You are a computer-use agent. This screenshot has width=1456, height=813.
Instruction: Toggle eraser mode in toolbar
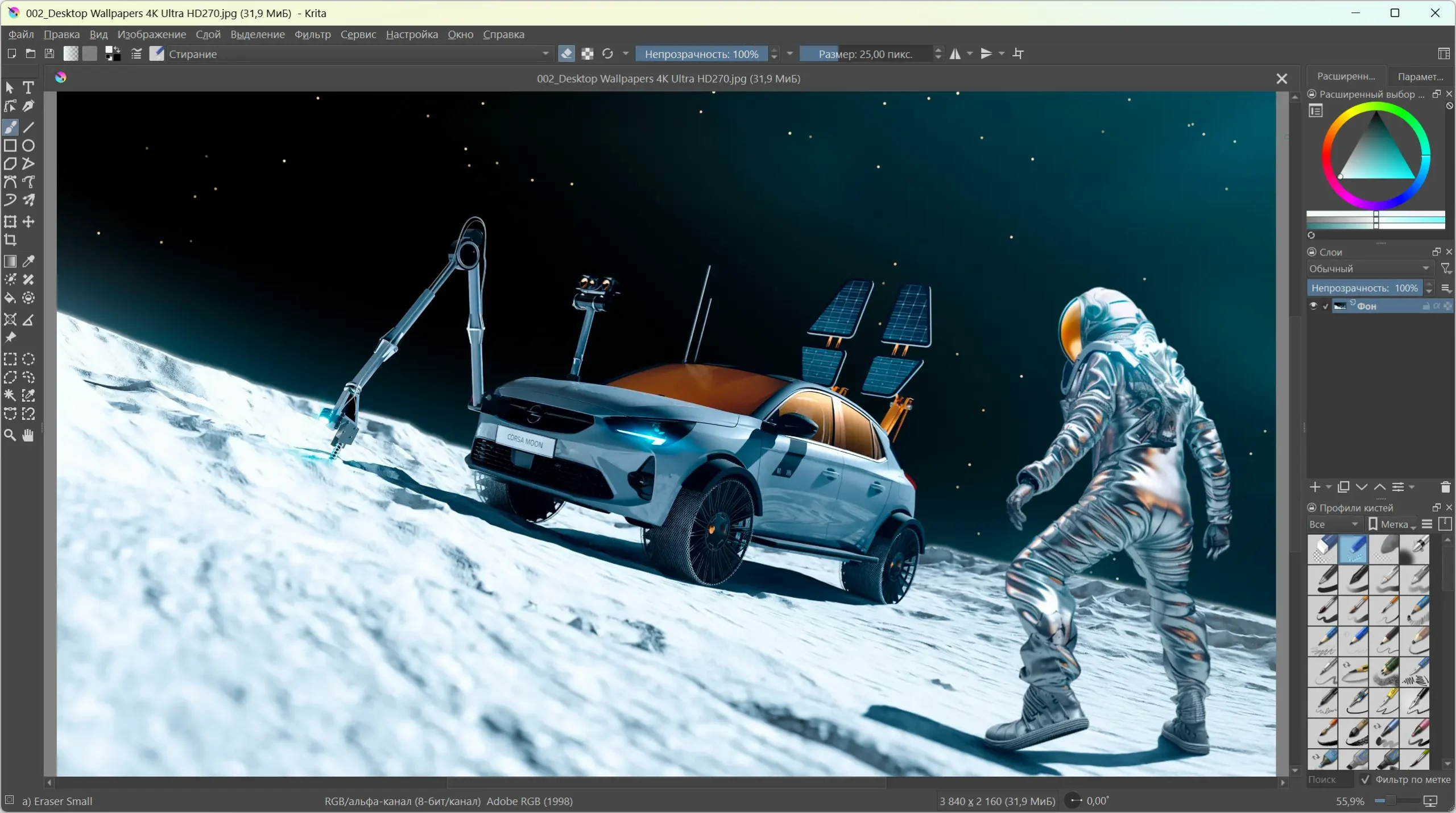[x=566, y=54]
